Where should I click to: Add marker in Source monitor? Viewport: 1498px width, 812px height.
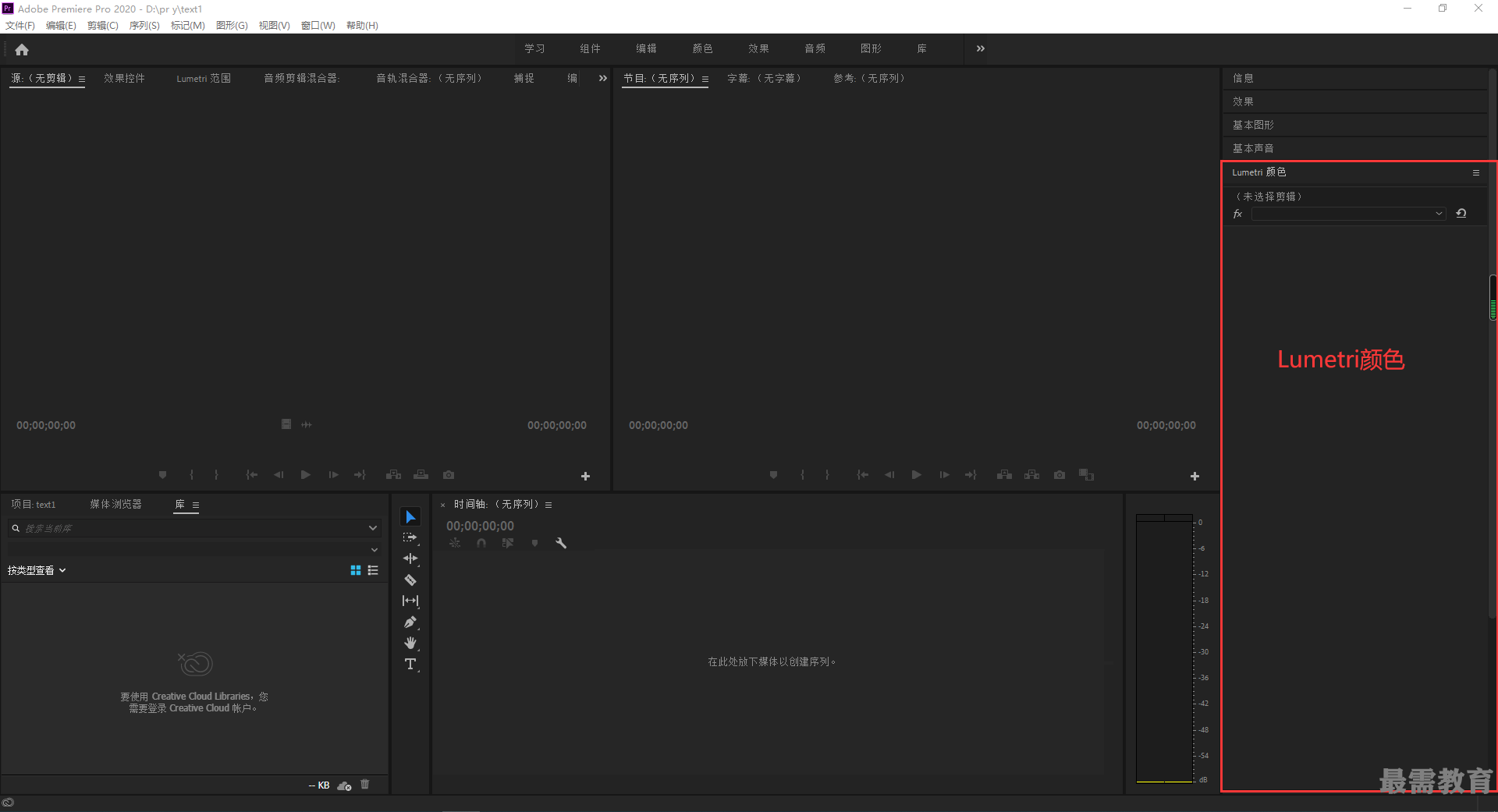click(x=162, y=474)
